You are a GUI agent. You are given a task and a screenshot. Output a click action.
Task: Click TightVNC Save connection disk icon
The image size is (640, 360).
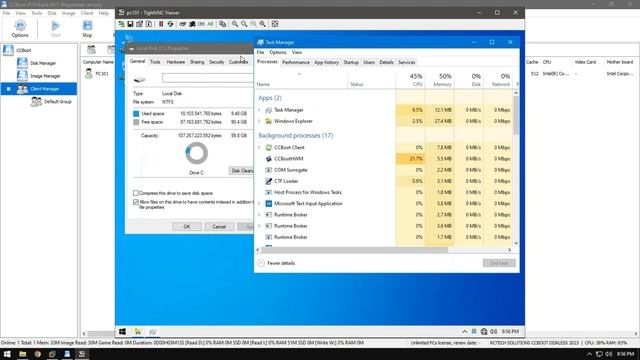pos(130,24)
